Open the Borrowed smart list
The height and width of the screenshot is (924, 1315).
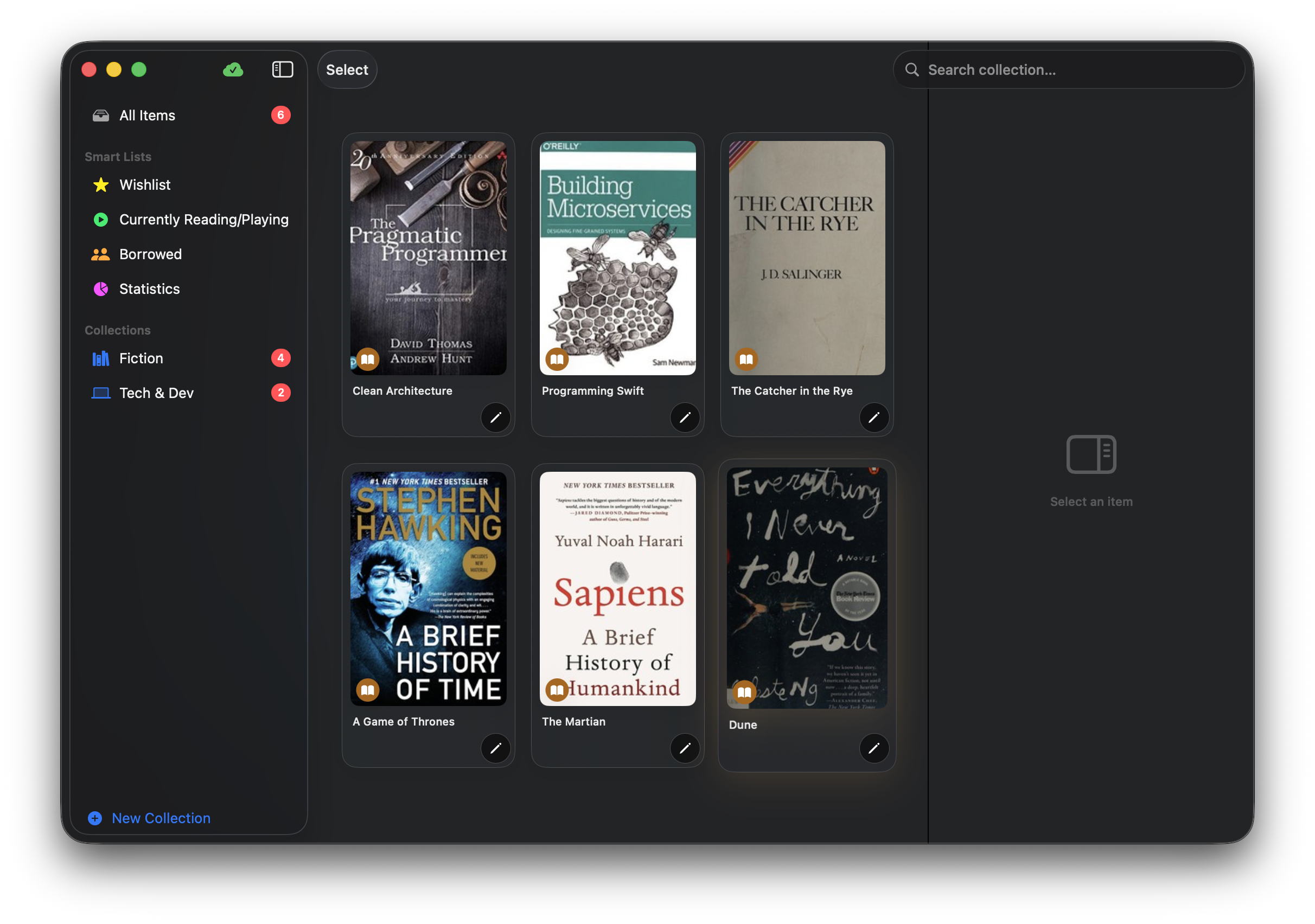coord(189,254)
